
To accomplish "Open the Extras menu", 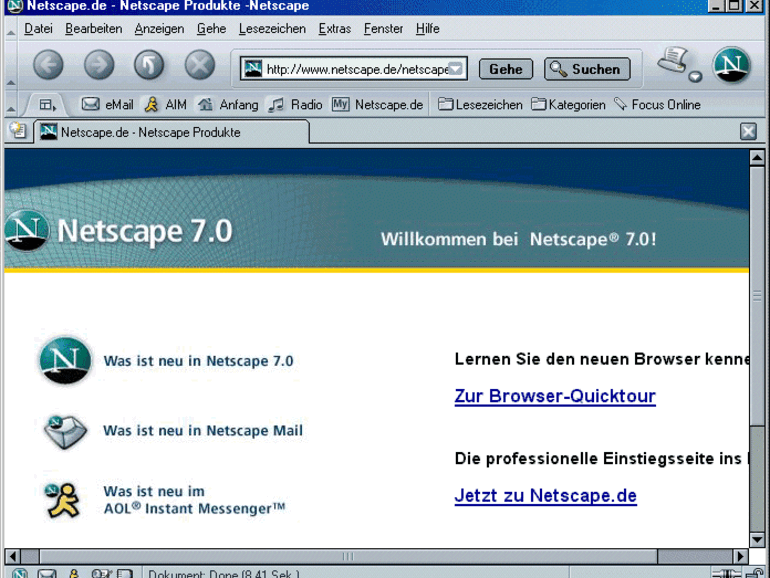I will [x=335, y=29].
